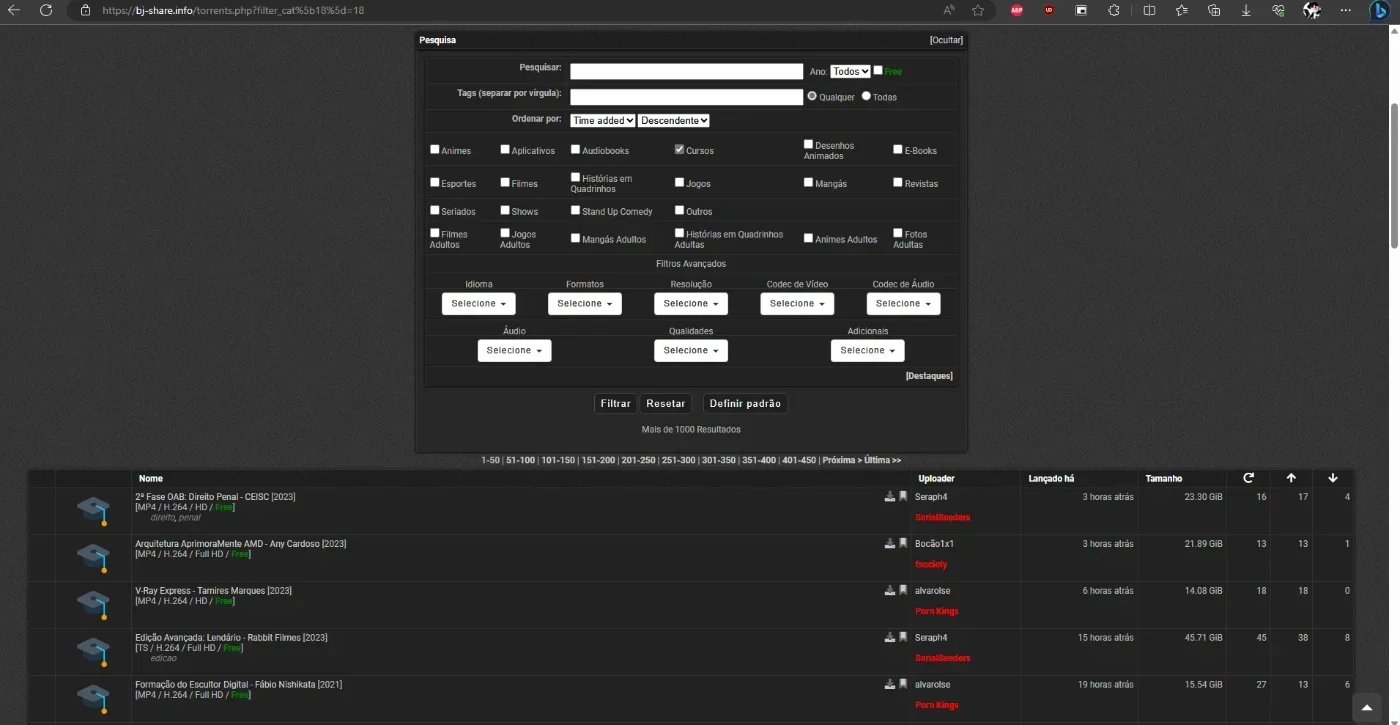The height and width of the screenshot is (725, 1400).
Task: Jump to Última results page
Action: pyautogui.click(x=882, y=460)
